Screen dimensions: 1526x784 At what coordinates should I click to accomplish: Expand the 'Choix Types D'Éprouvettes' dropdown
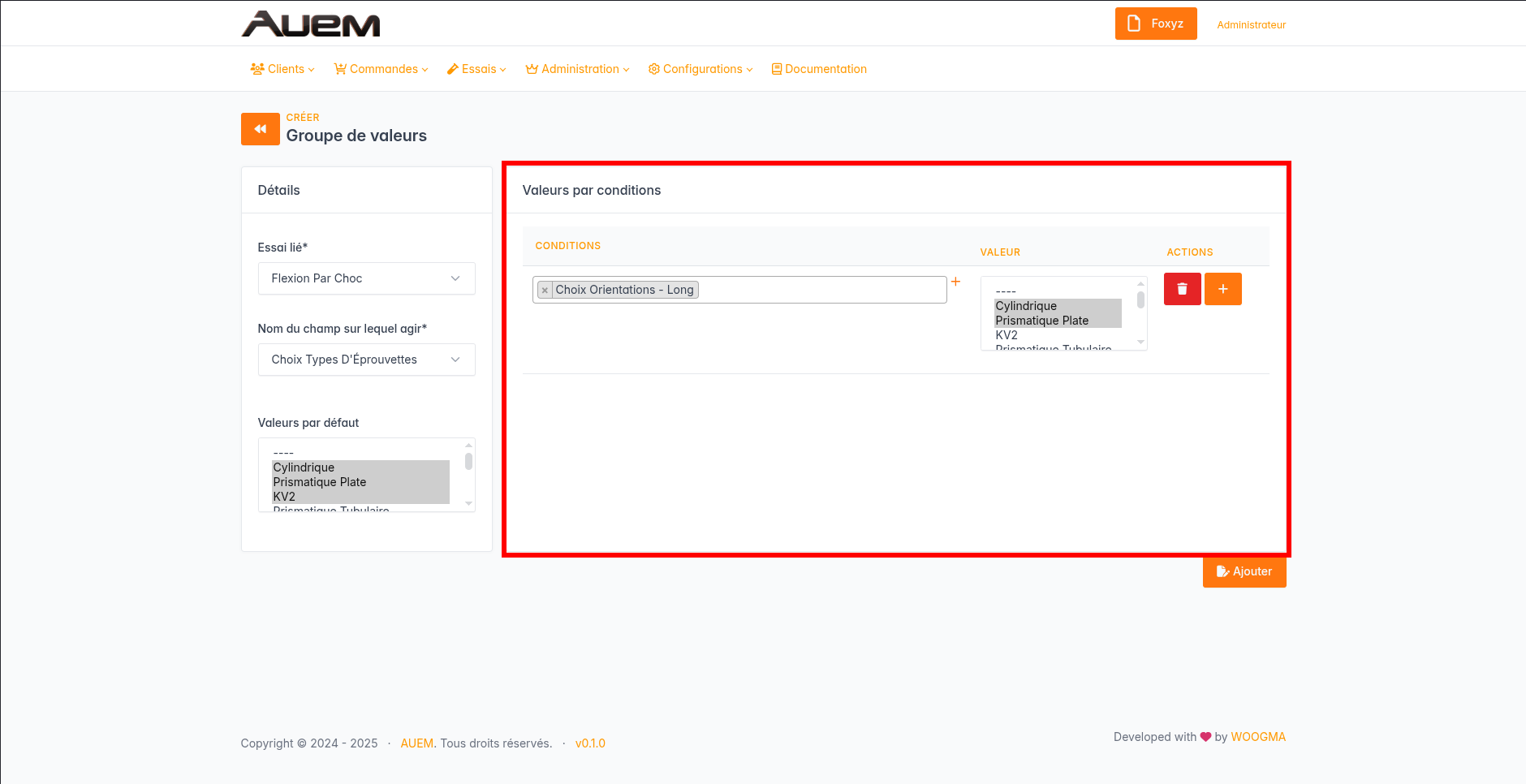[x=366, y=360]
